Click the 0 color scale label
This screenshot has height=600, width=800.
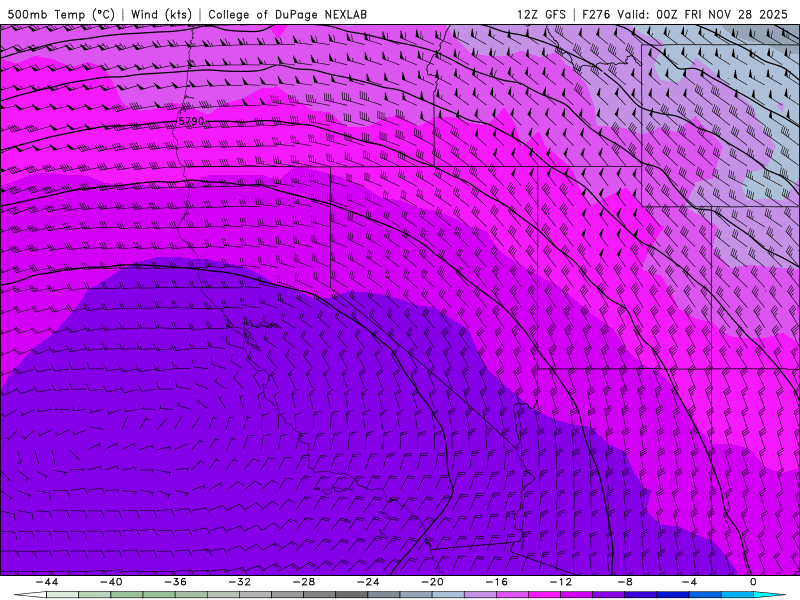pos(754,582)
